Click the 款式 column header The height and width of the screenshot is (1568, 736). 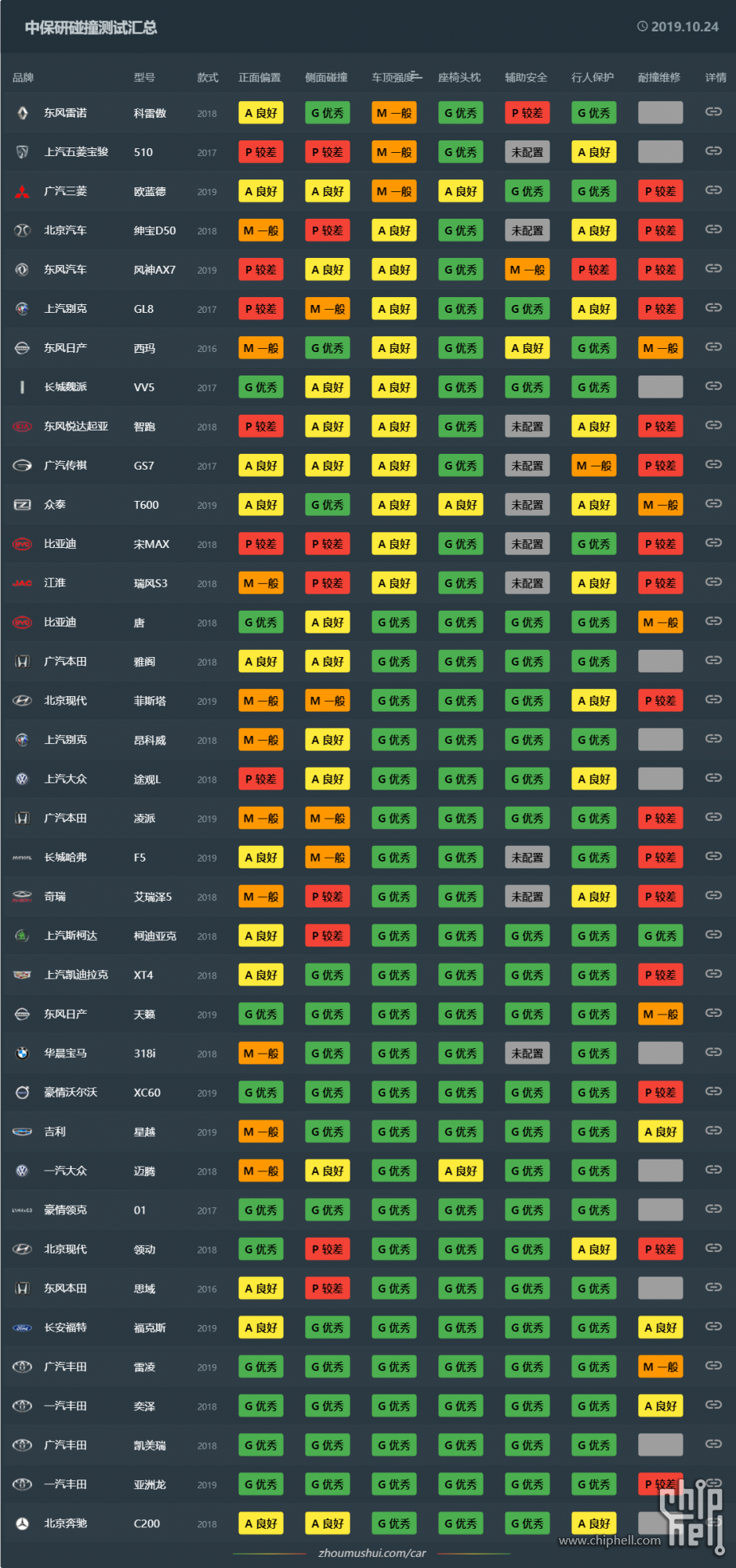pyautogui.click(x=208, y=78)
